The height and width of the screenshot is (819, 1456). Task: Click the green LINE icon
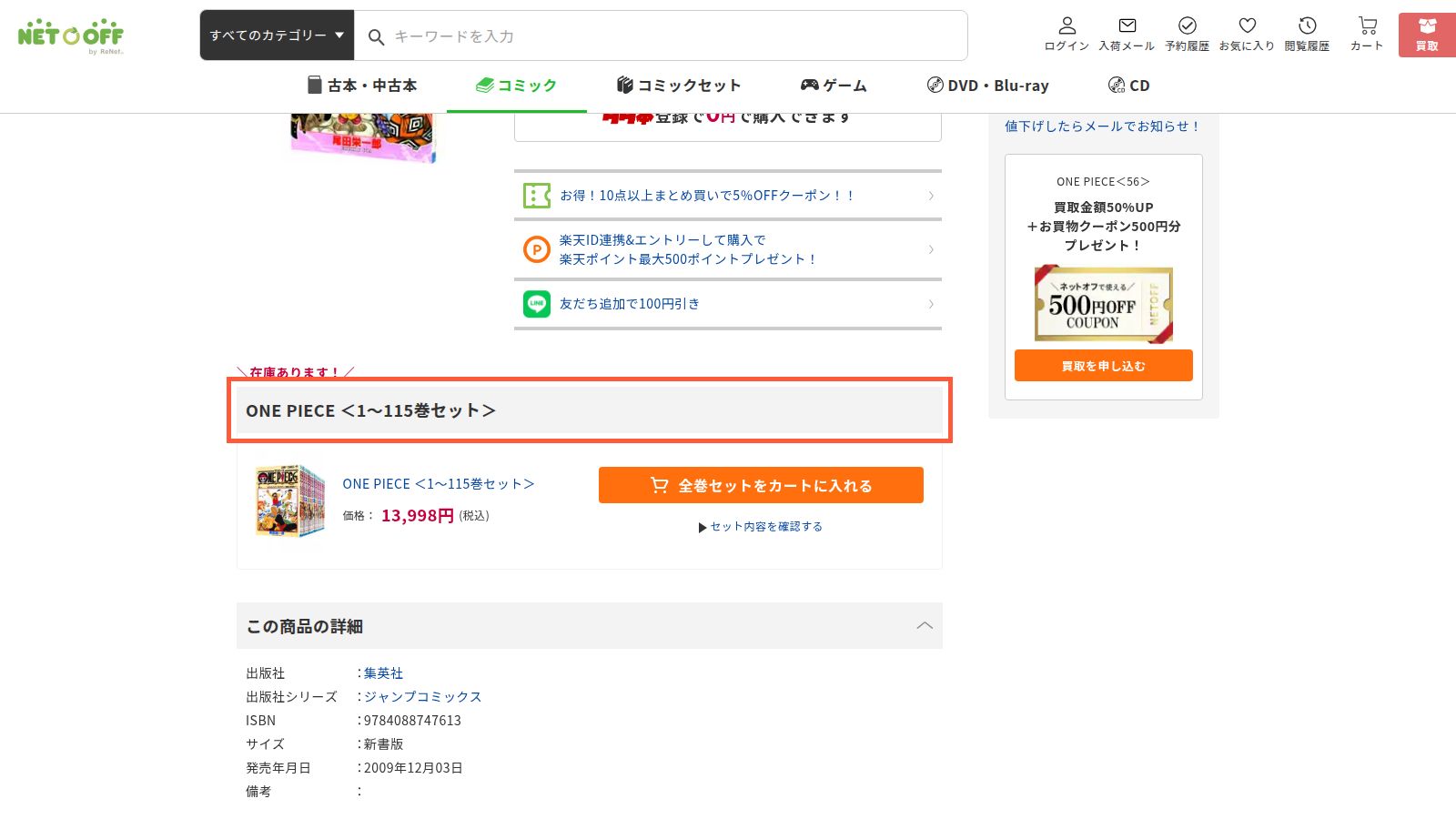tap(537, 304)
